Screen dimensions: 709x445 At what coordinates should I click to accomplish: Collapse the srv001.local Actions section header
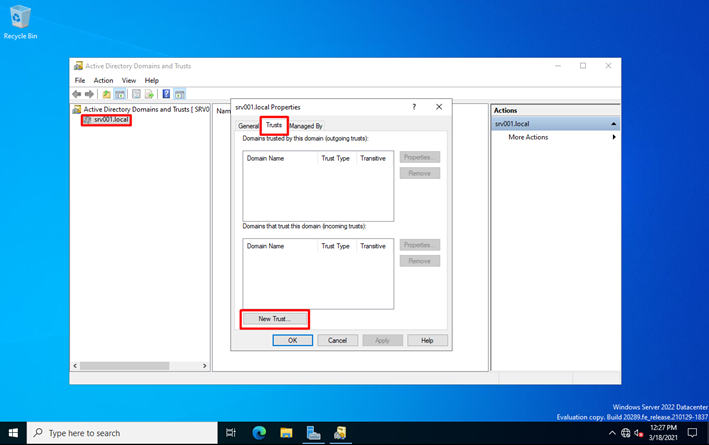pyautogui.click(x=614, y=124)
